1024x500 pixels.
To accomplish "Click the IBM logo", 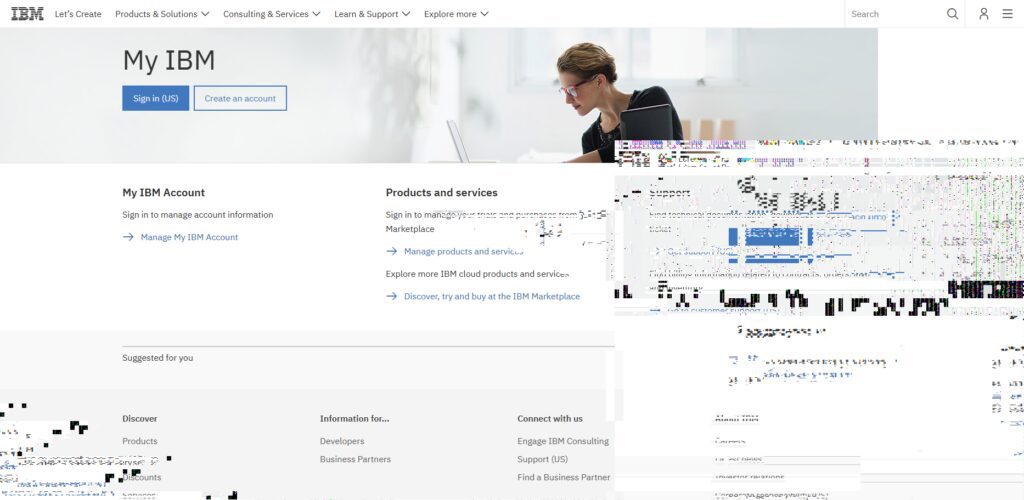I will click(x=27, y=14).
